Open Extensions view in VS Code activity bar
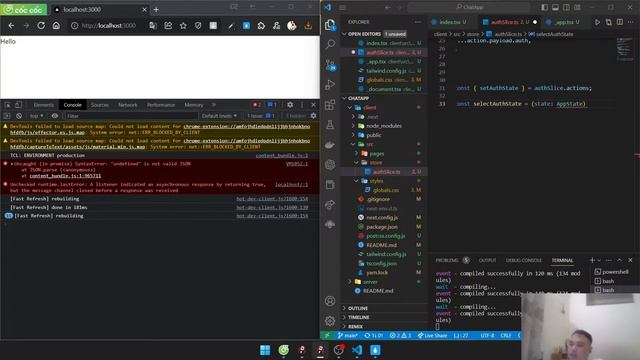 pyautogui.click(x=330, y=105)
